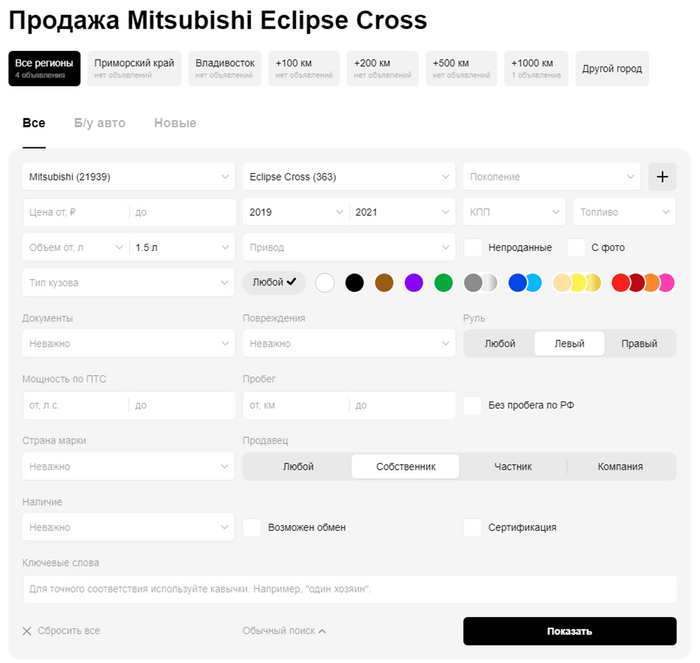The image size is (700, 663).
Task: Choose Компания as seller
Action: tap(621, 467)
